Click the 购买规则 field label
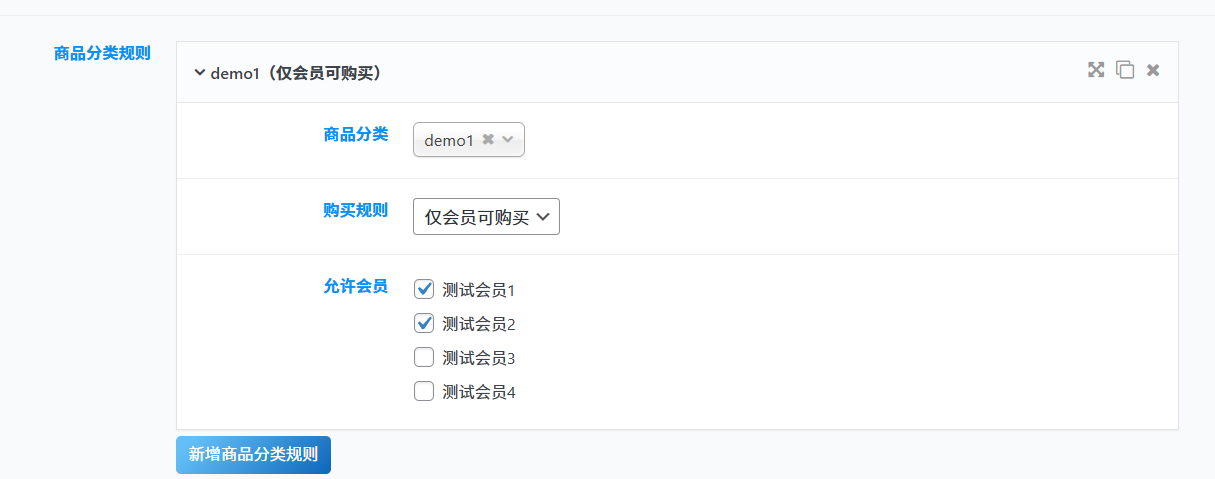Image resolution: width=1215 pixels, height=479 pixels. coord(355,210)
